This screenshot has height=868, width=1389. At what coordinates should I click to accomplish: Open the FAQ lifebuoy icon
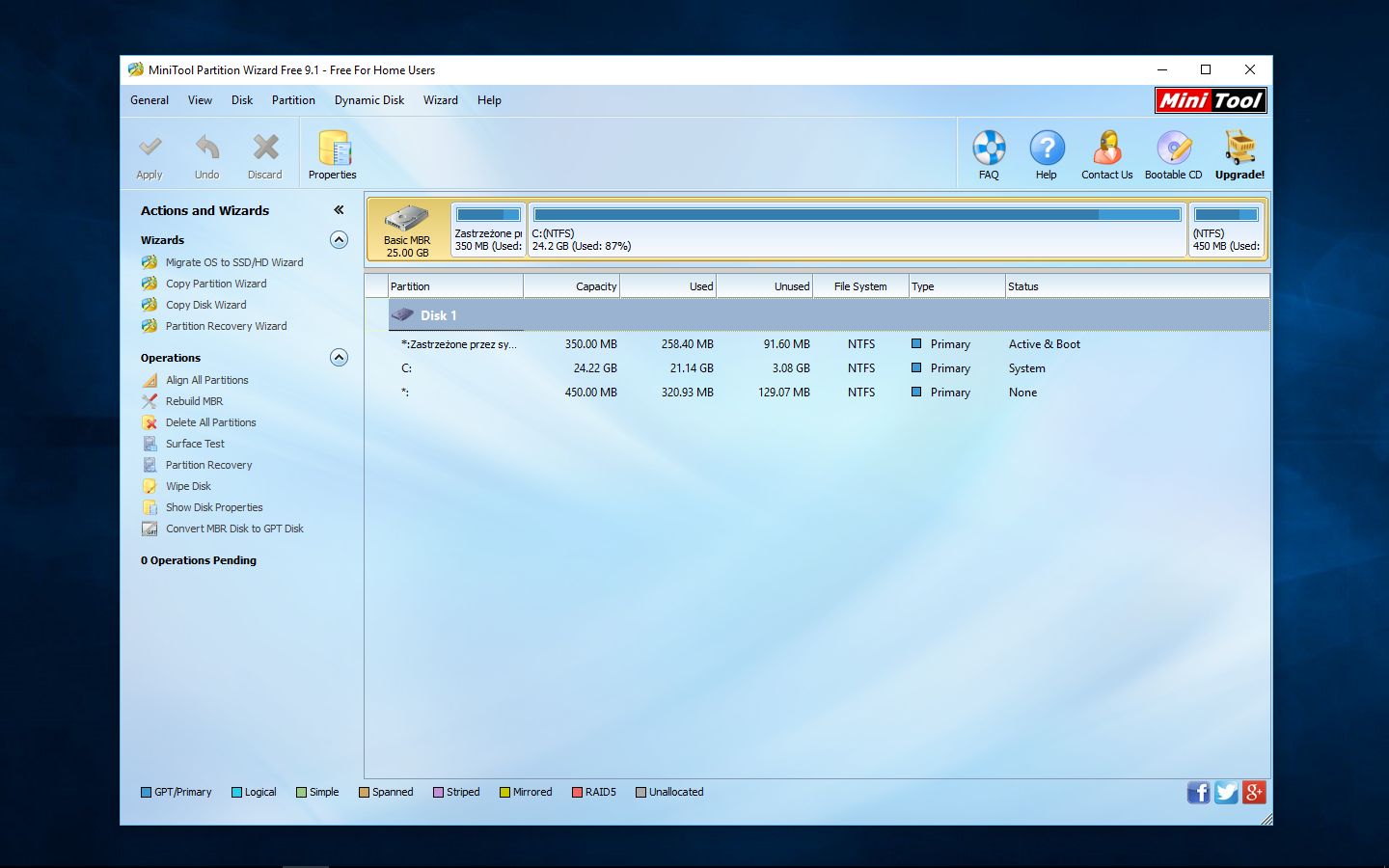pos(989,149)
